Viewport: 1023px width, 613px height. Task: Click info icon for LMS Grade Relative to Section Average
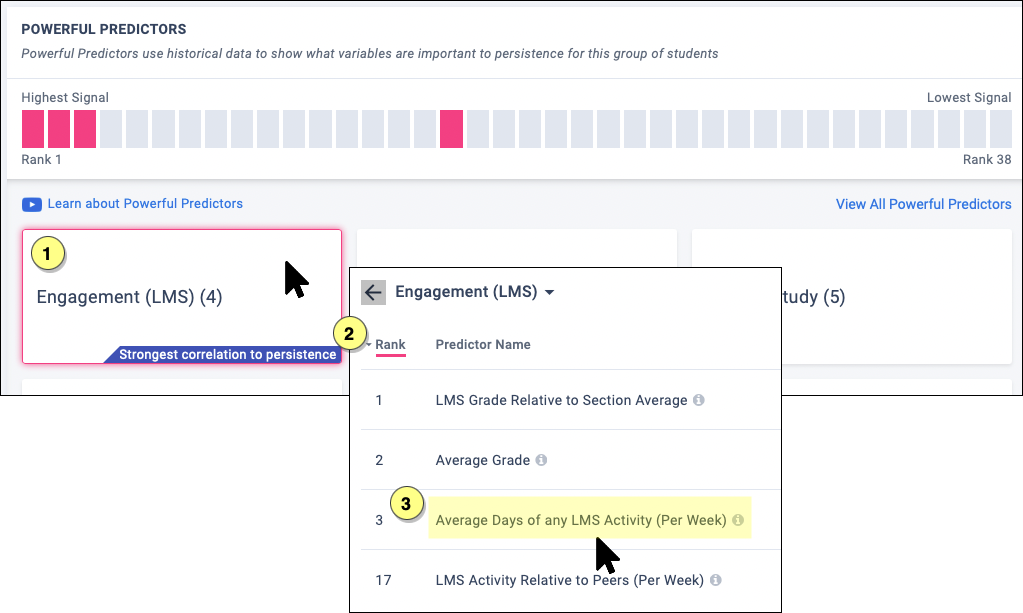coord(699,400)
